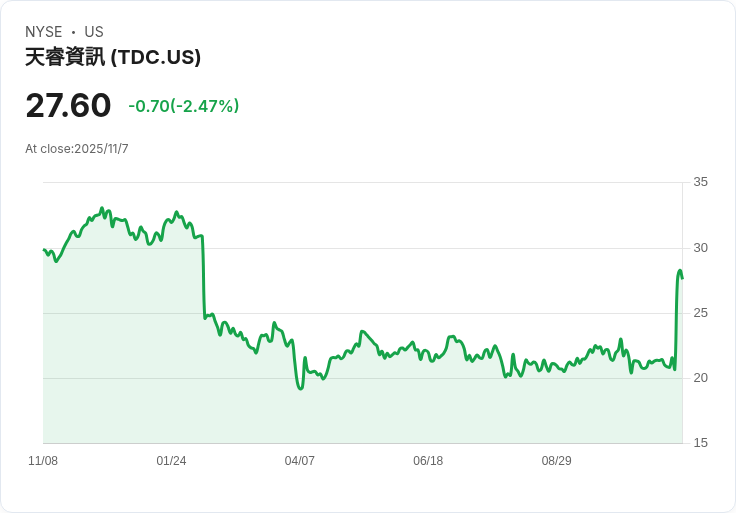Click the 04/07 date on x-axis
Screen dimensions: 736x513
pyautogui.click(x=299, y=461)
